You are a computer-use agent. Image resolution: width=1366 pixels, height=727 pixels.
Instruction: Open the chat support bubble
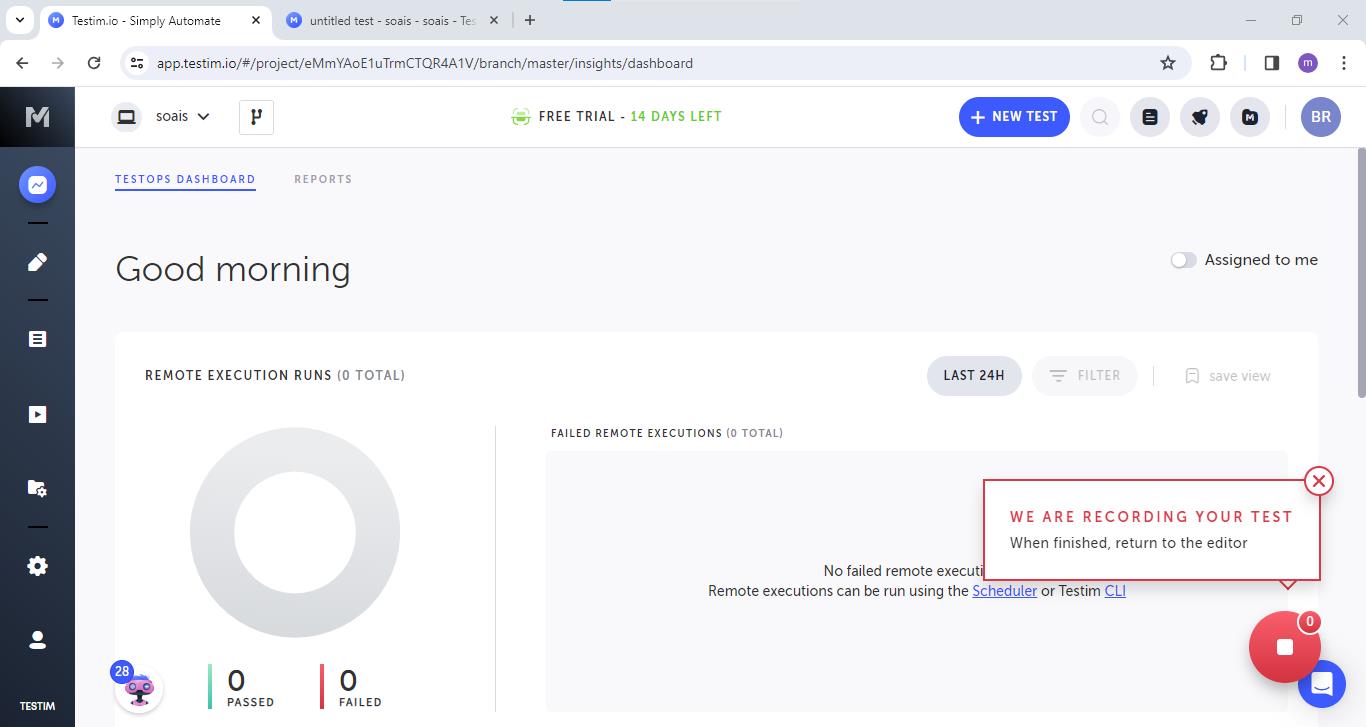pyautogui.click(x=1322, y=684)
